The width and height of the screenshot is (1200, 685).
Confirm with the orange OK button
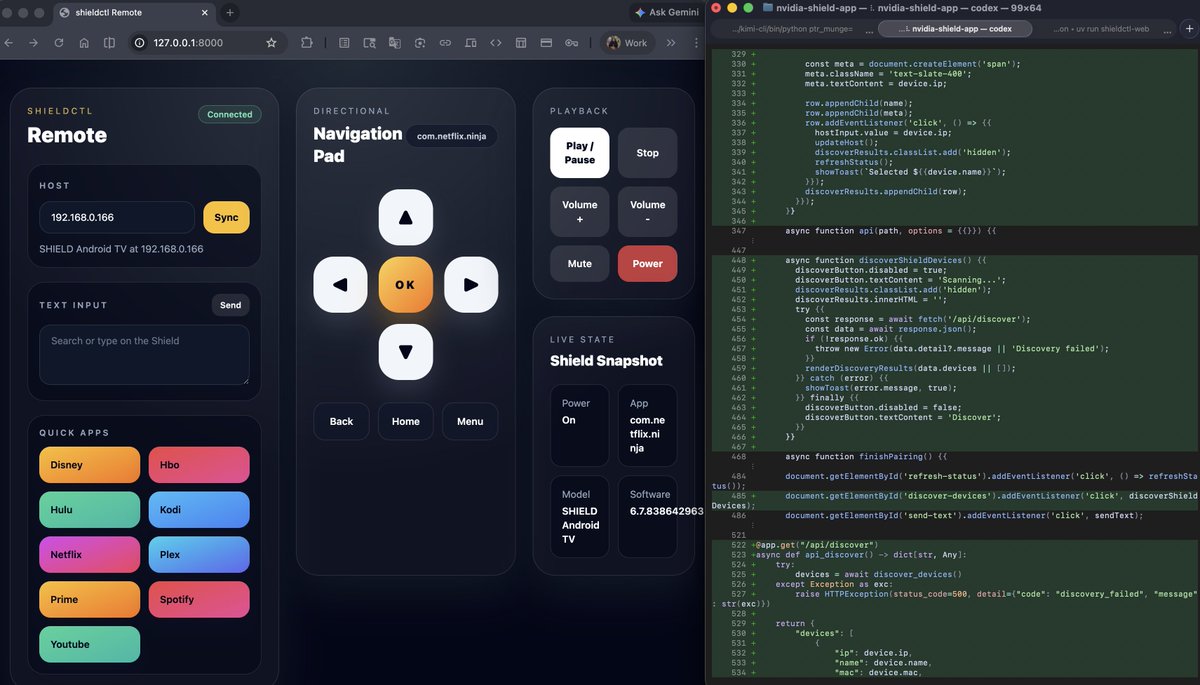click(405, 285)
